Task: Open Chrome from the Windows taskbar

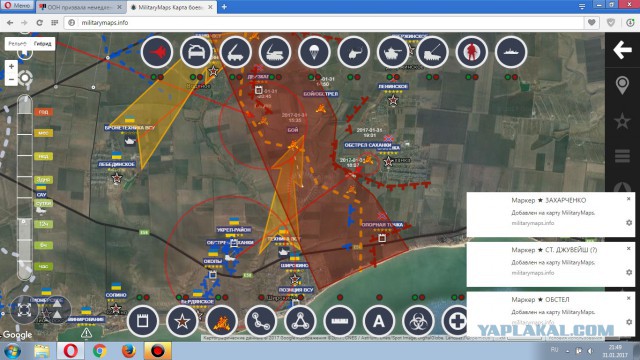Action: point(99,351)
